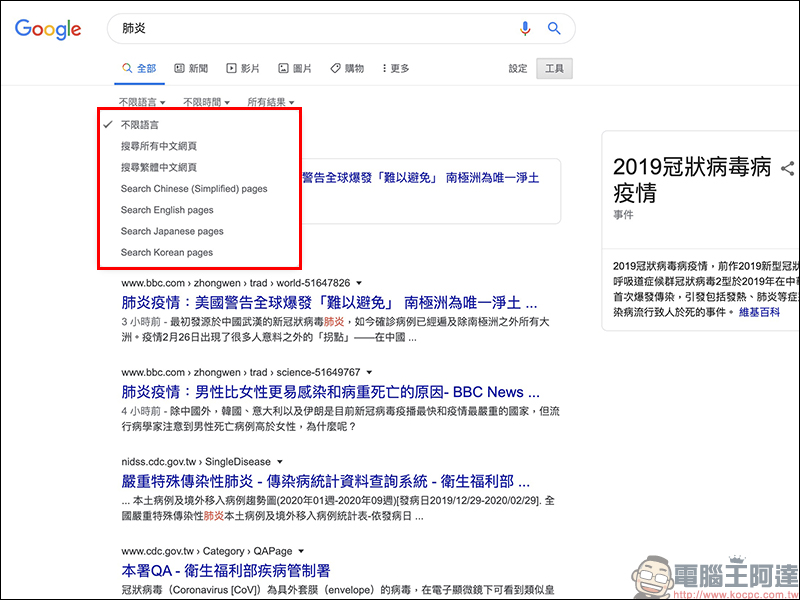The image size is (800, 600).
Task: Select 搜尋繁體中文網頁 language option
Action: click(x=159, y=167)
